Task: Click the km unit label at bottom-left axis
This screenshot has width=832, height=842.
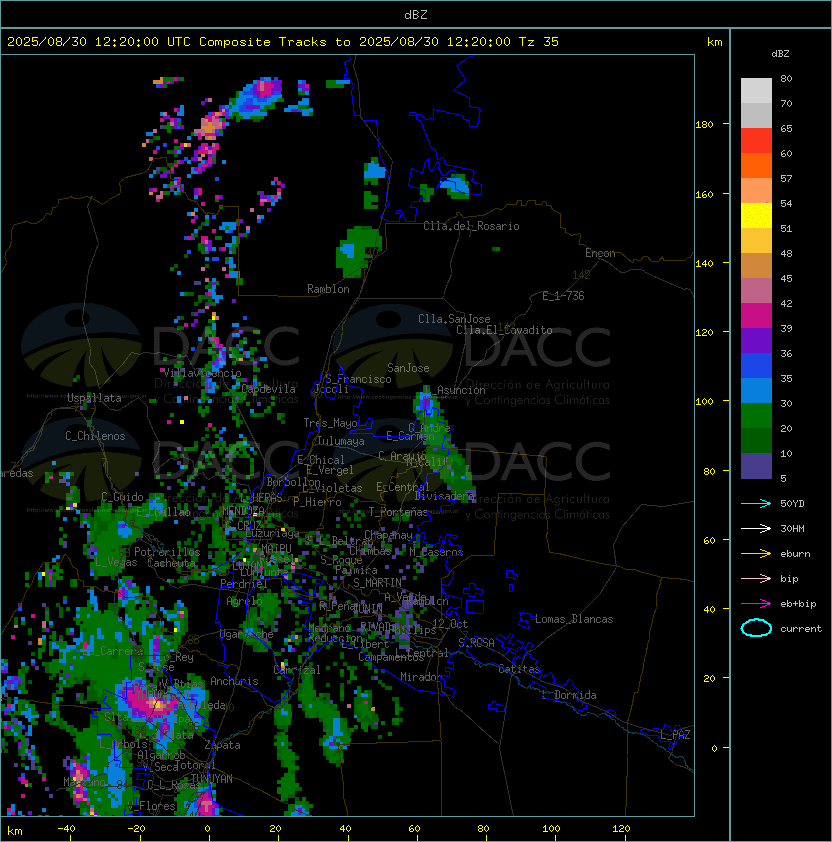Action: 15,831
